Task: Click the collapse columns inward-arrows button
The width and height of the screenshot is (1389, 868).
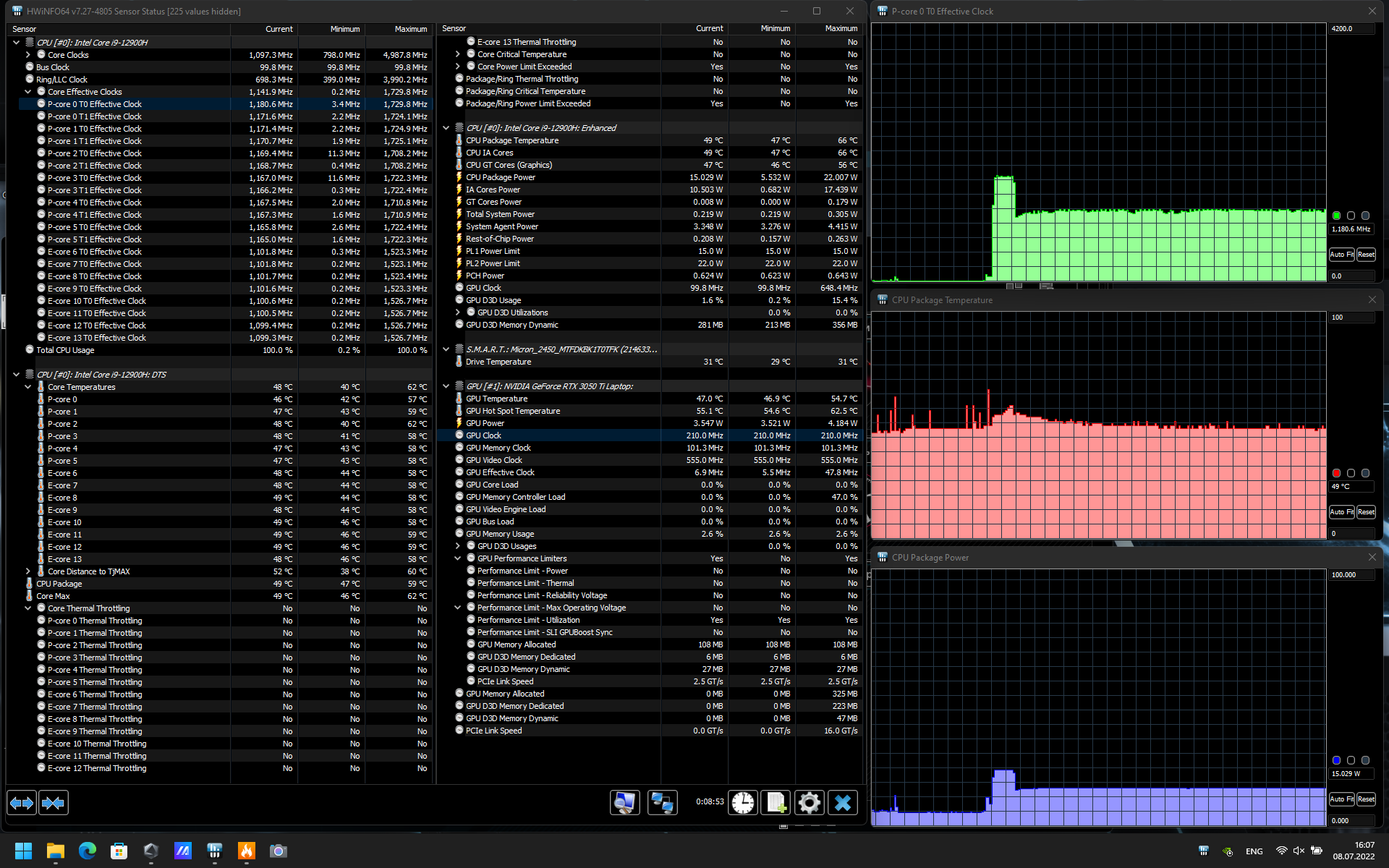Action: coord(54,802)
